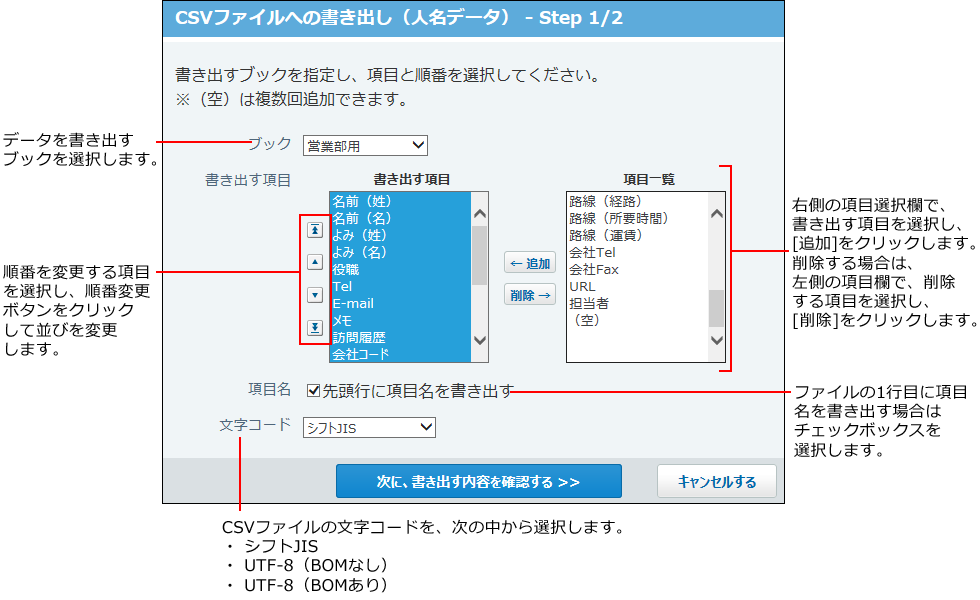This screenshot has width=980, height=600.
Task: Select 名前（姓） in export items list
Action: (400, 201)
